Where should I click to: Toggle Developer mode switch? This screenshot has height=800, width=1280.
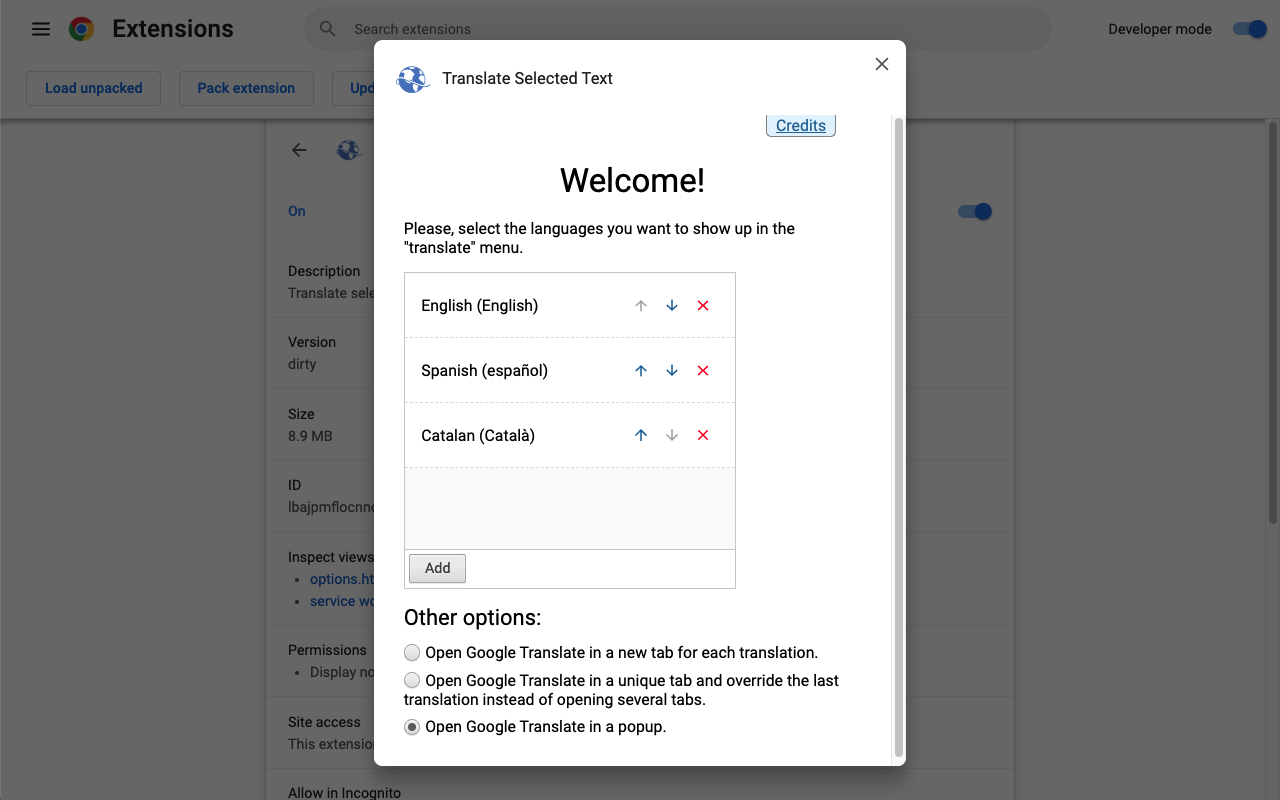point(1250,29)
